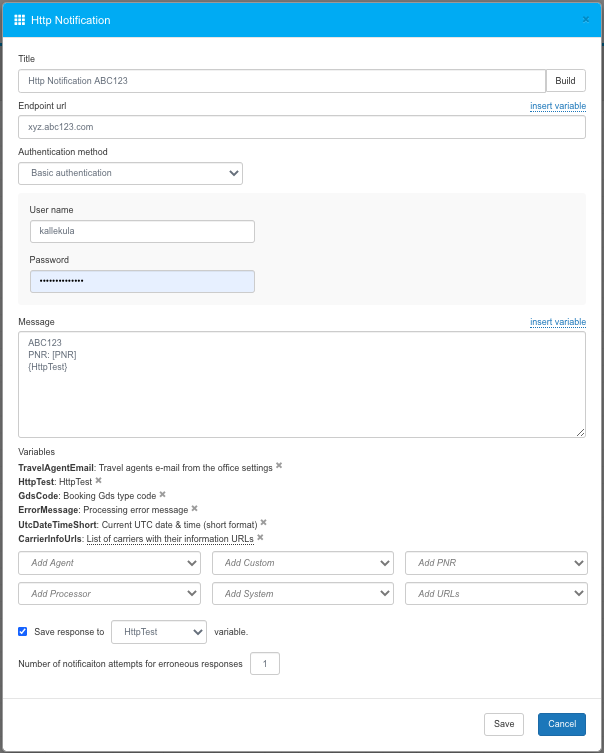Close the Http Notification dialog
The width and height of the screenshot is (604, 753).
click(x=585, y=19)
